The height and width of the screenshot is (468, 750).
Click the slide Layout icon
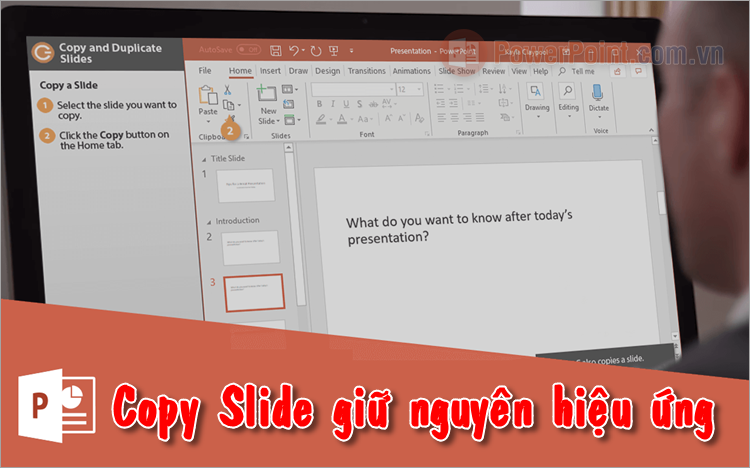tap(287, 89)
